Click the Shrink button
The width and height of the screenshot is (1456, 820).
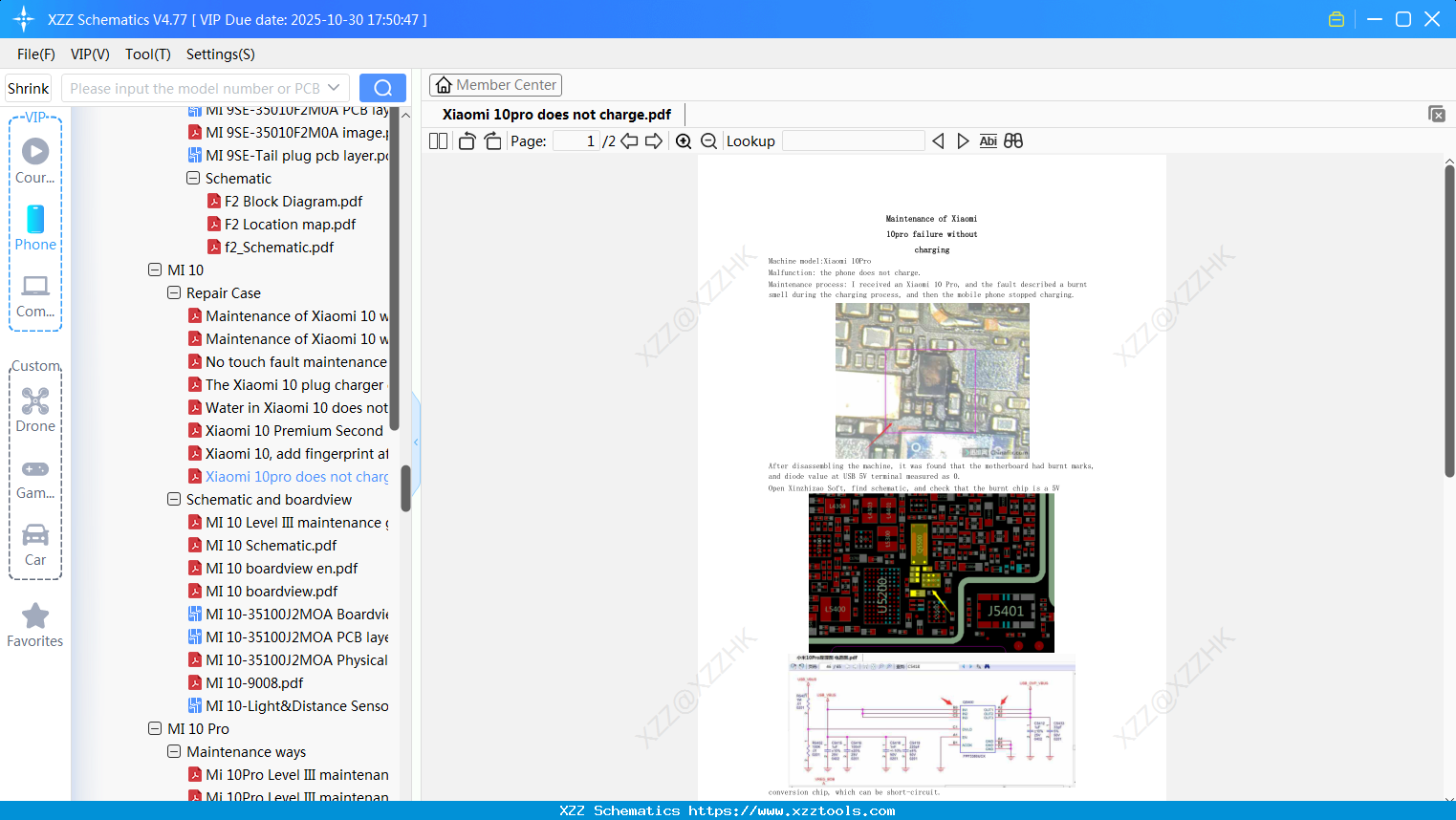tap(28, 88)
